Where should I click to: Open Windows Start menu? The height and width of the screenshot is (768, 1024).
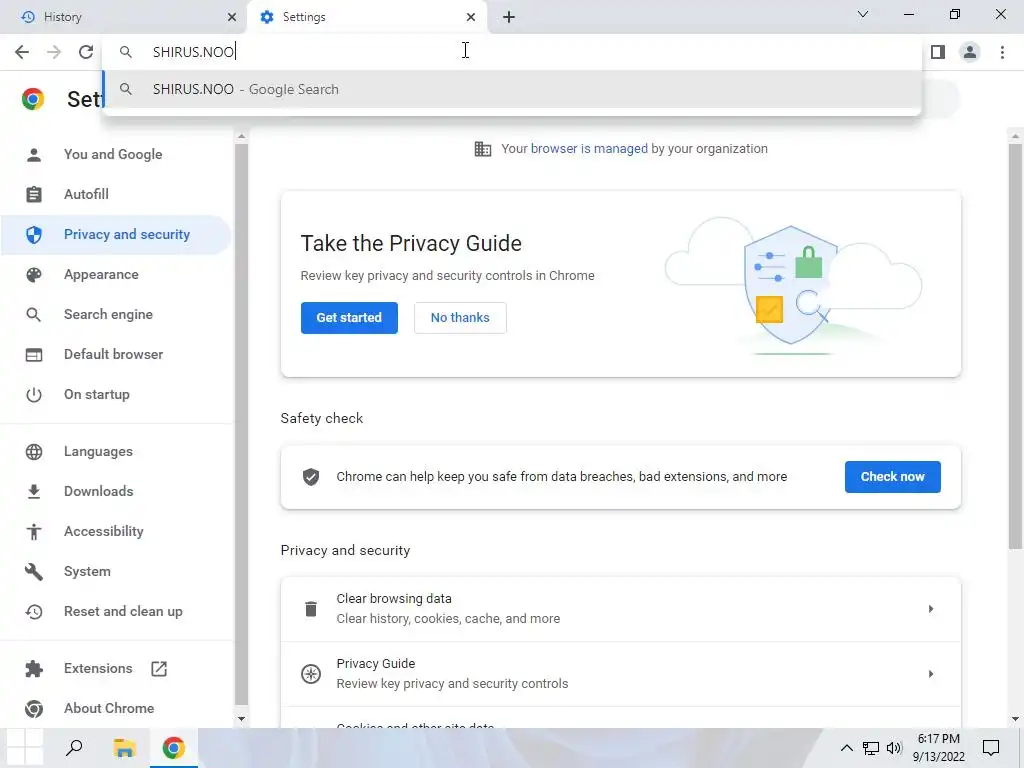coord(24,748)
